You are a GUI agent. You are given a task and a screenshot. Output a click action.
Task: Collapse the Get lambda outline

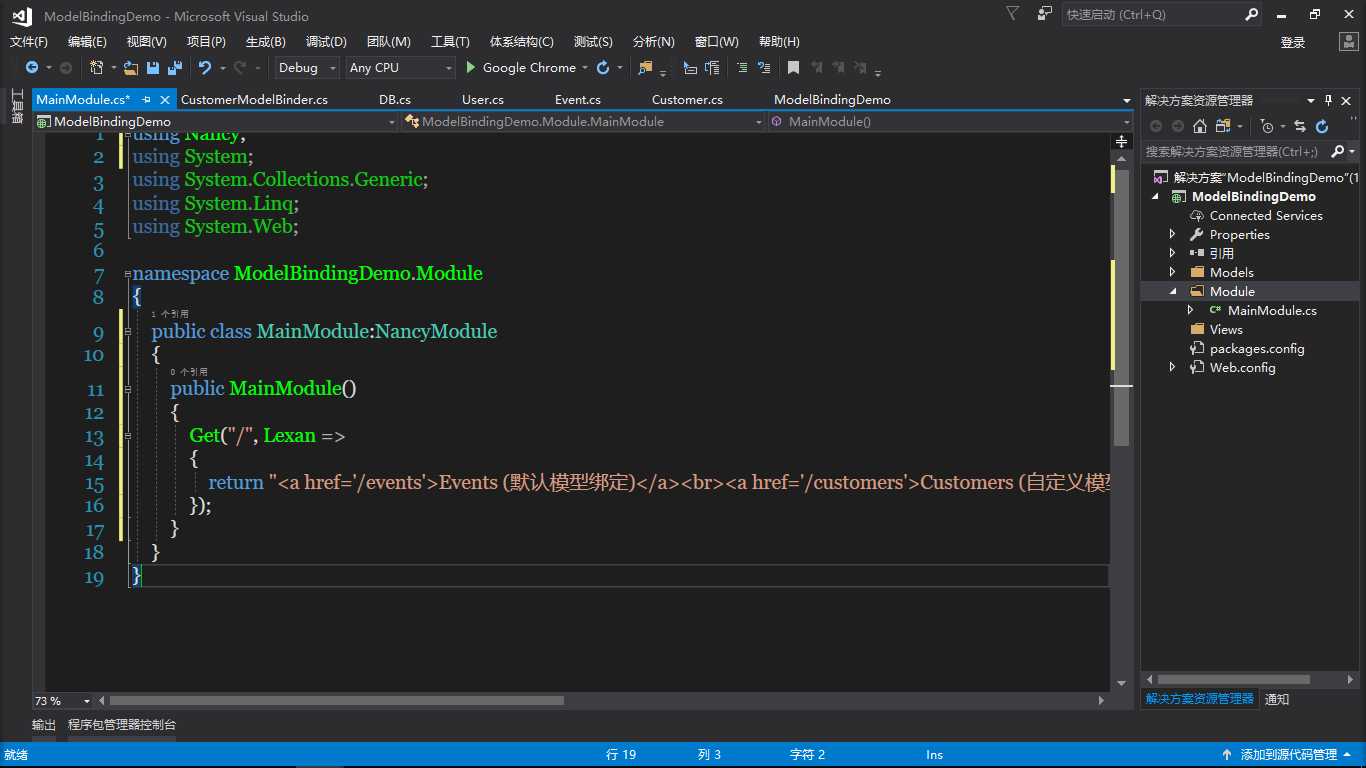point(127,436)
